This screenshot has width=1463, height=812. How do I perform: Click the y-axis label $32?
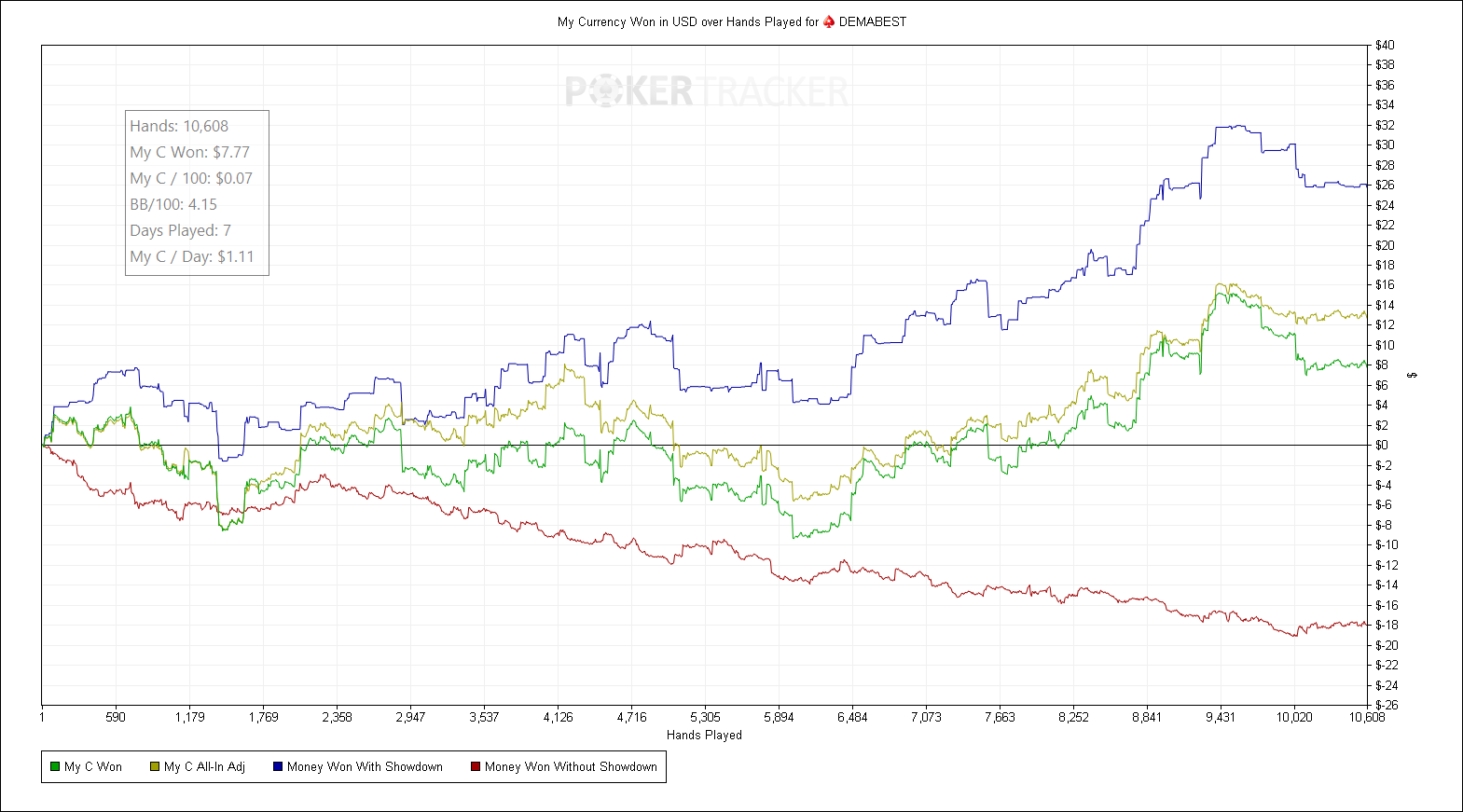[1386, 125]
